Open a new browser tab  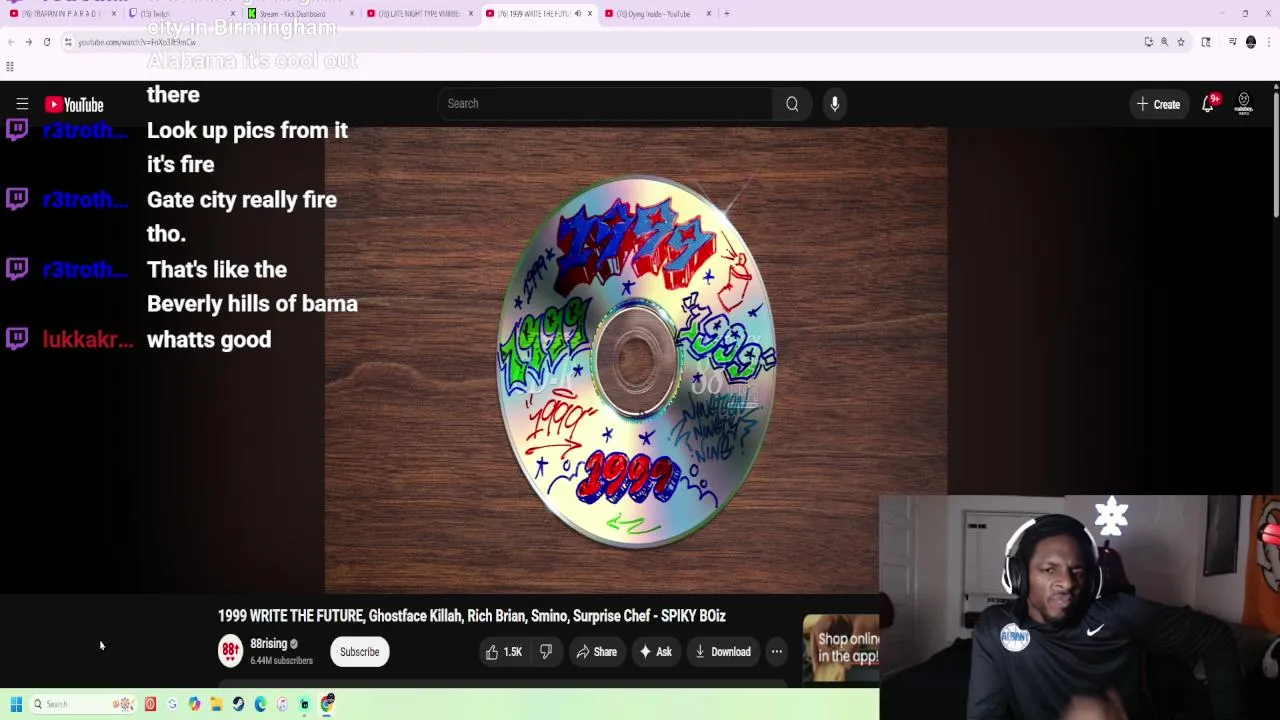[727, 14]
